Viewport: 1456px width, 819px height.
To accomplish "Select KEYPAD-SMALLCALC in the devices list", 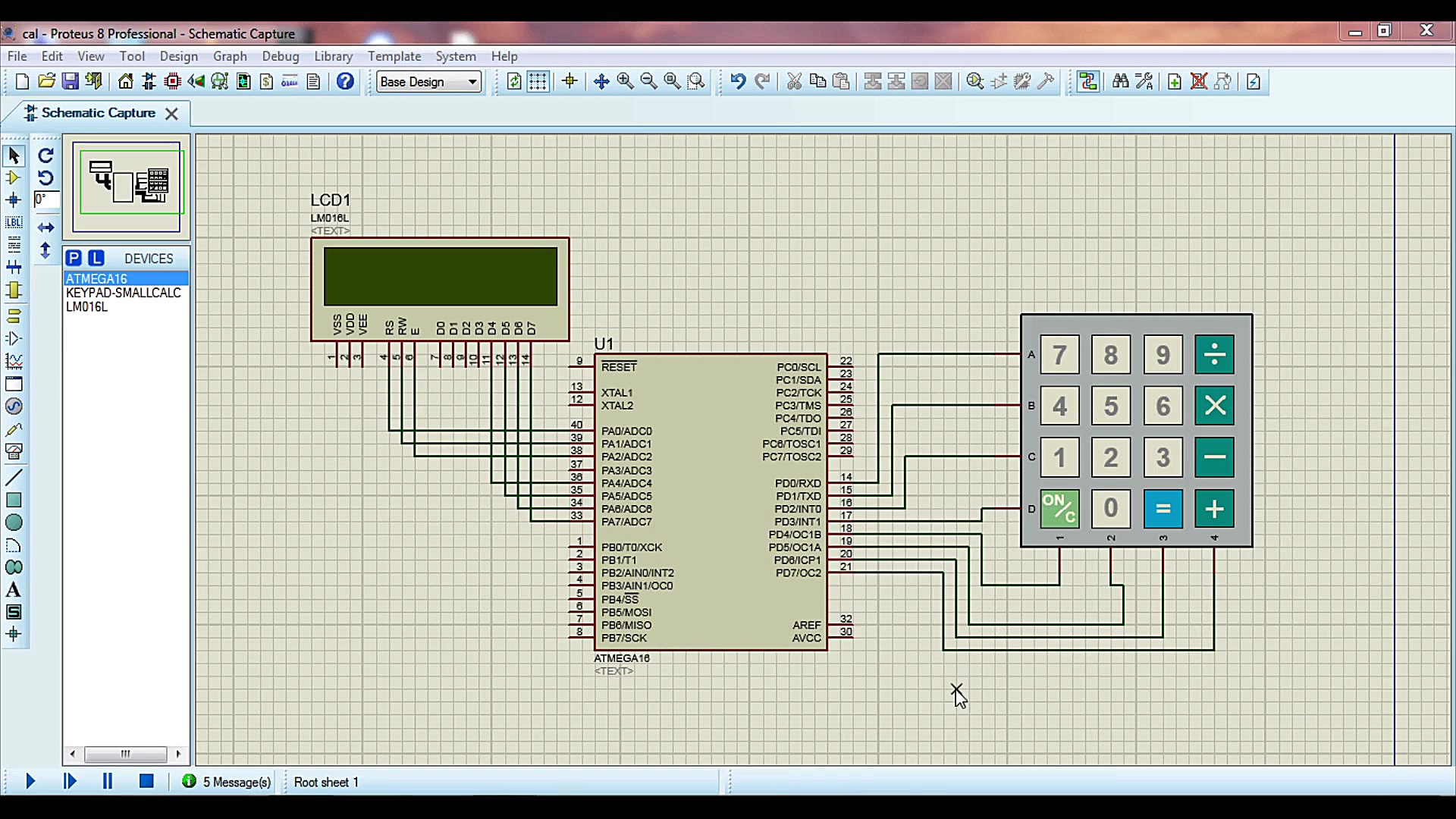I will coord(126,293).
